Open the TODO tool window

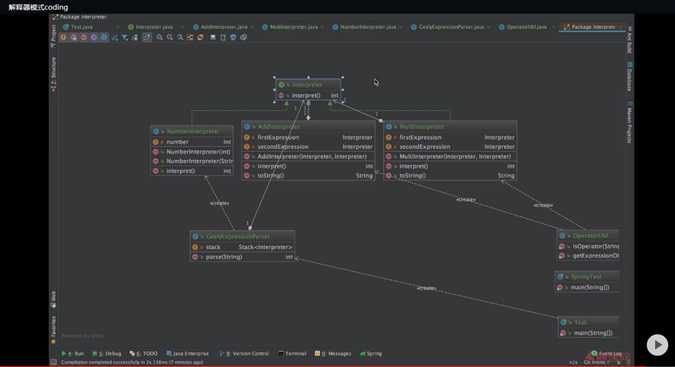(x=144, y=354)
